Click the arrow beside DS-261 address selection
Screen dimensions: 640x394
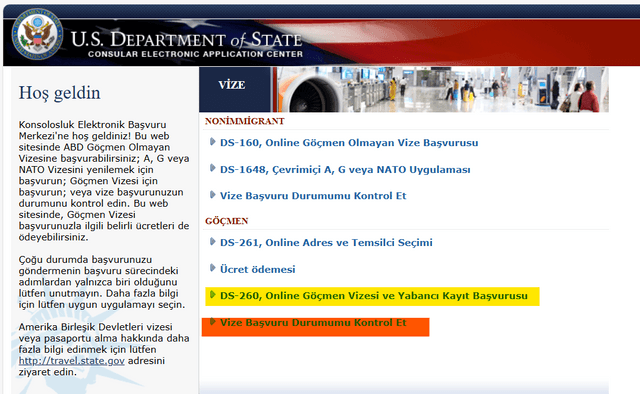(212, 242)
